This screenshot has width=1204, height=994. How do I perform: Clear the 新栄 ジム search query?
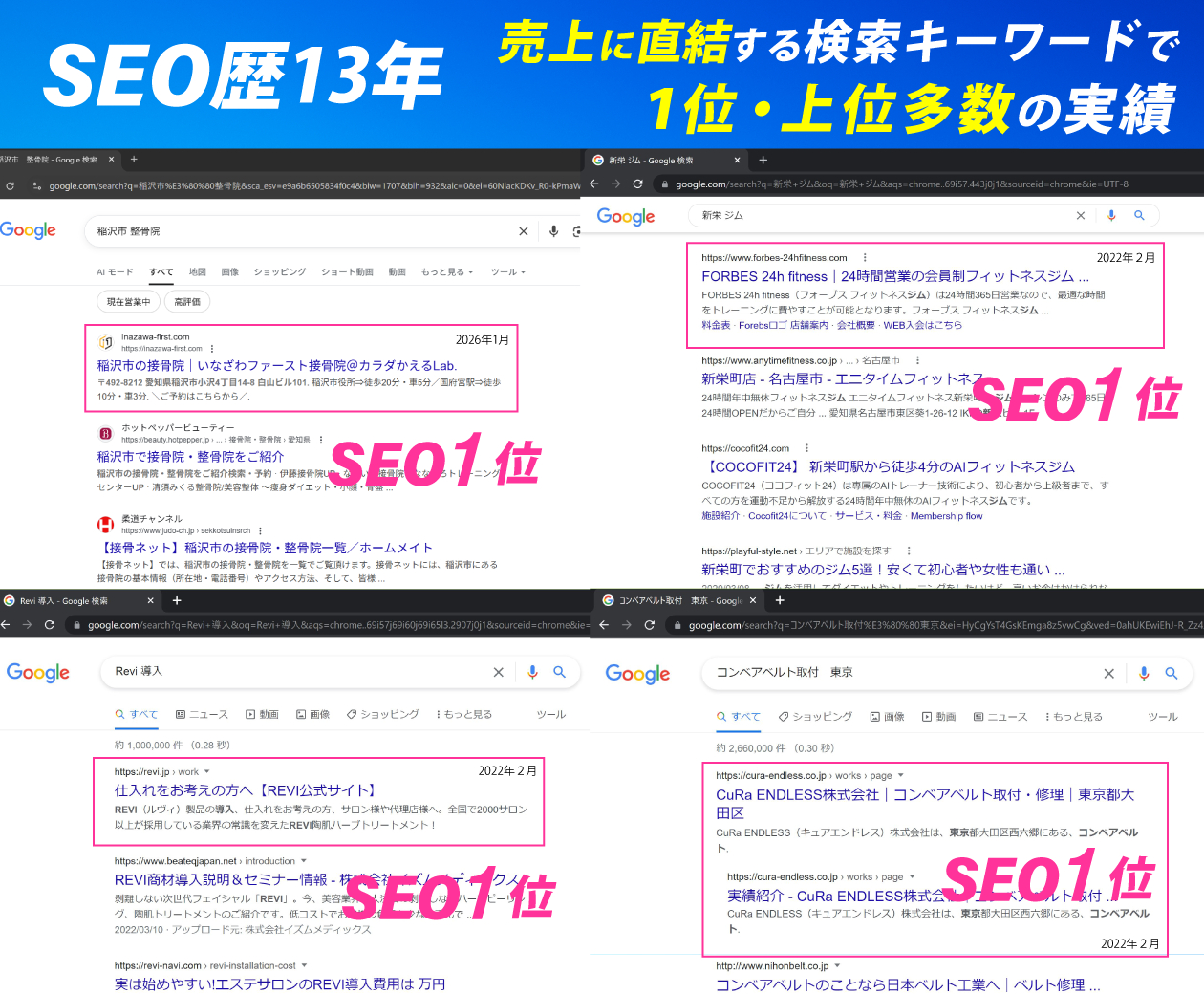coord(1081,216)
